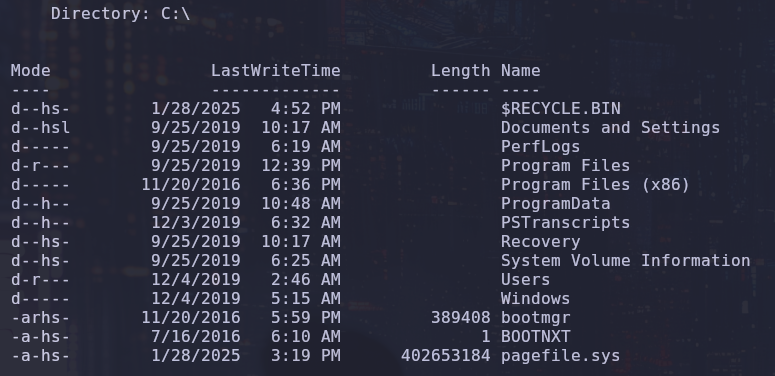The image size is (775, 376).
Task: Click the Directory: C:\ path text
Action: (x=120, y=14)
